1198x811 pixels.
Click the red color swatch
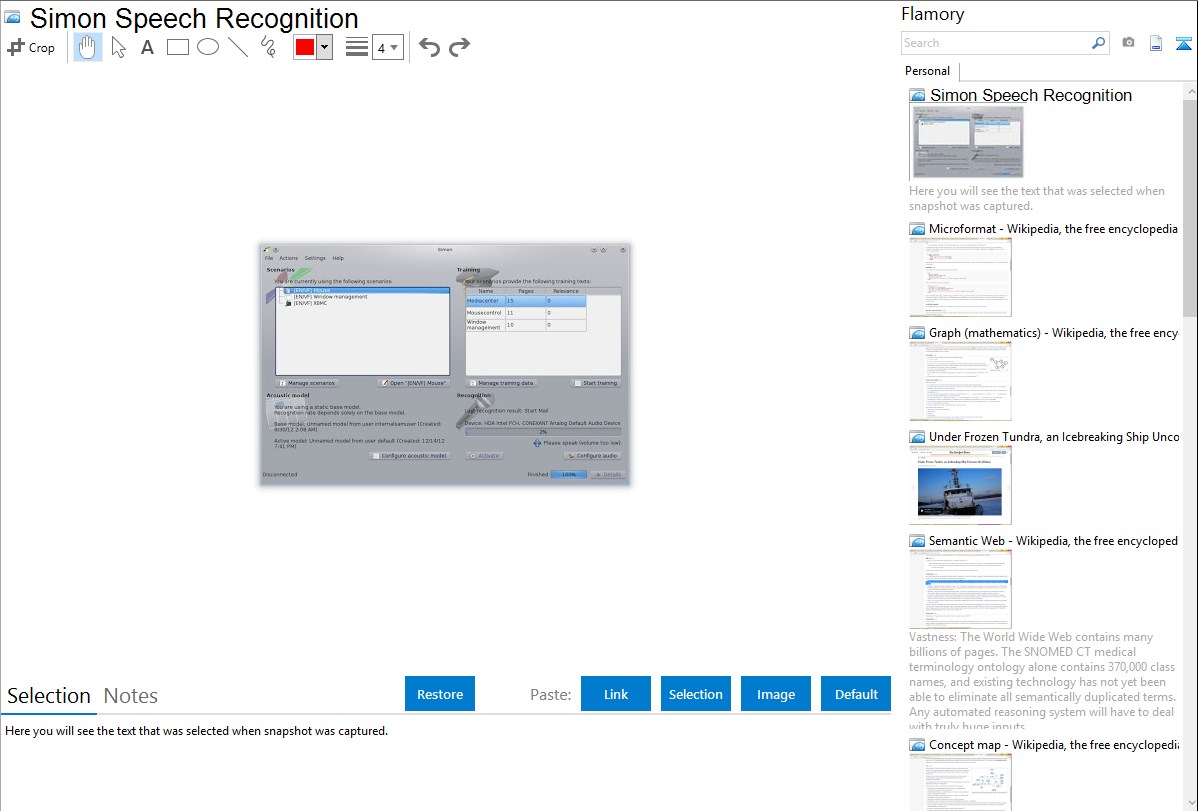tap(305, 47)
